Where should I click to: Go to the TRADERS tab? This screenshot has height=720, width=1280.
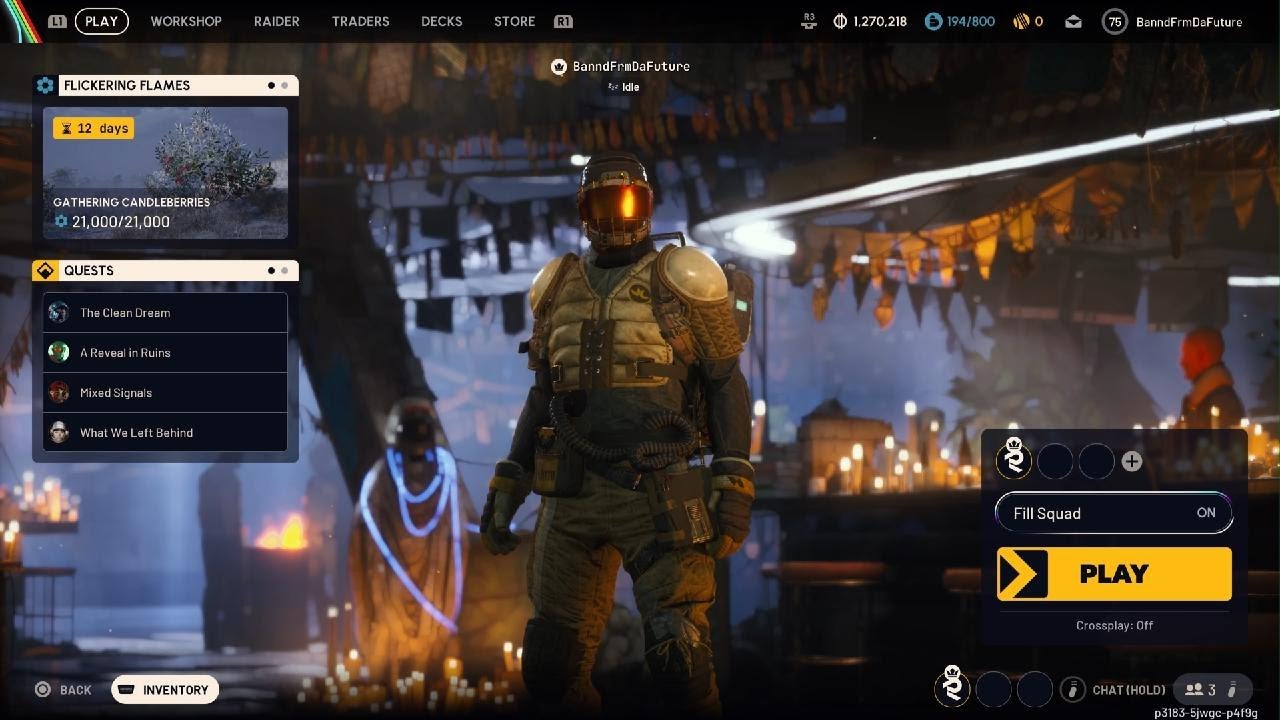pos(360,21)
